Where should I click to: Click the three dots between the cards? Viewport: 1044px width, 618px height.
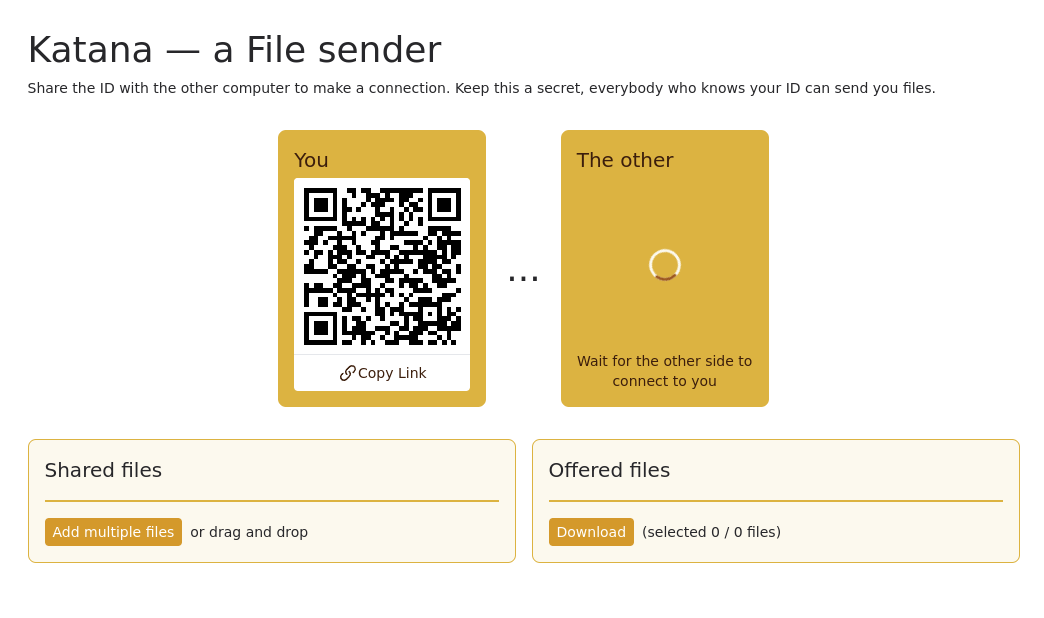[x=523, y=278]
